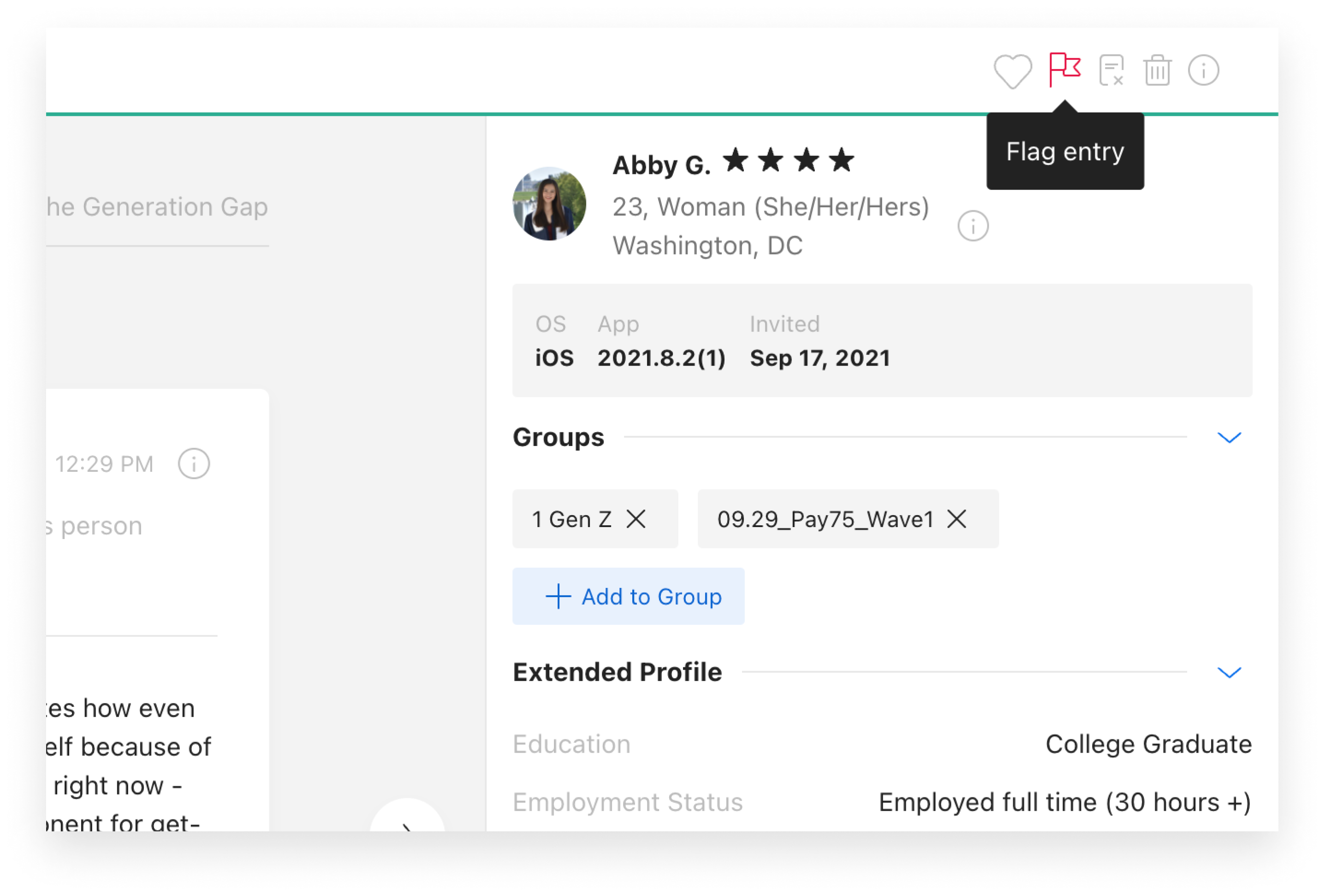
Task: Click Abby G.'s four-star rating
Action: (x=789, y=161)
